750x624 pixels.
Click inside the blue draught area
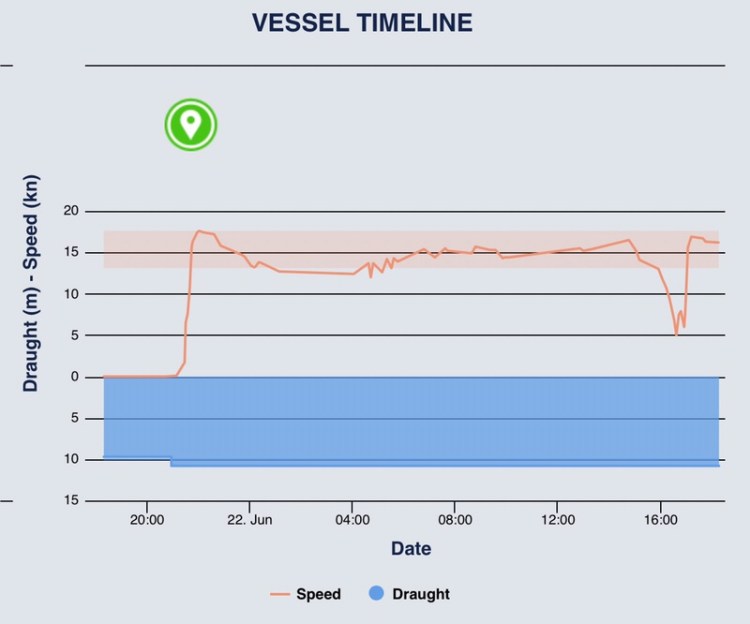pos(410,420)
